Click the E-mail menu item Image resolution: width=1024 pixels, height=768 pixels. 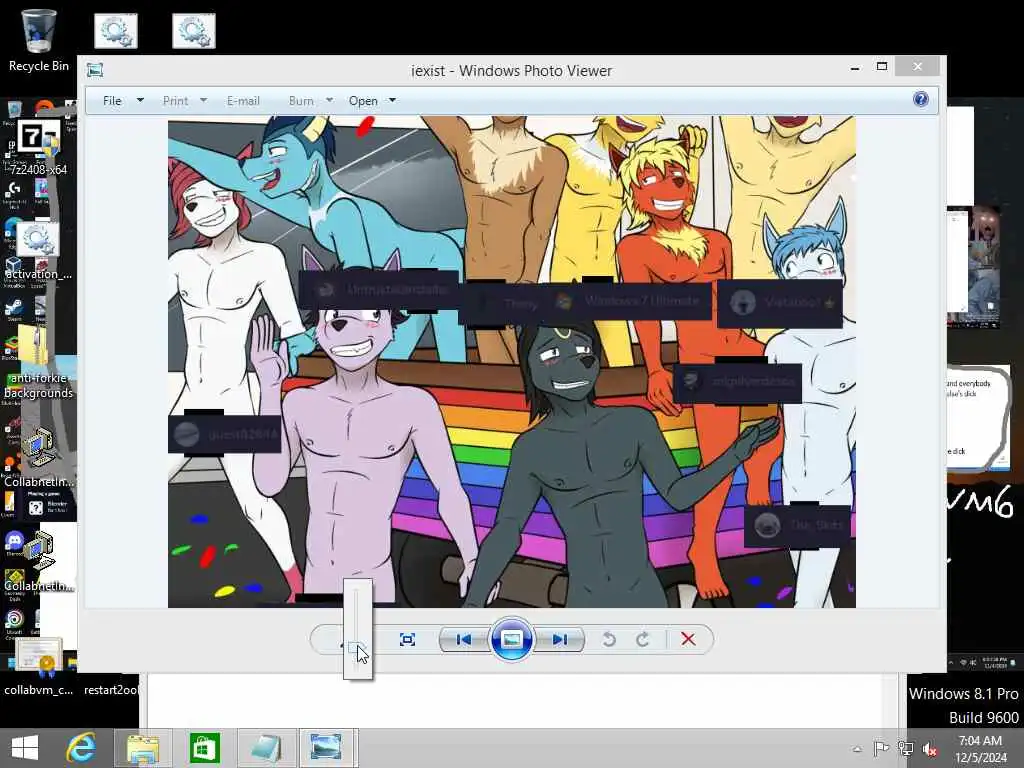(243, 101)
